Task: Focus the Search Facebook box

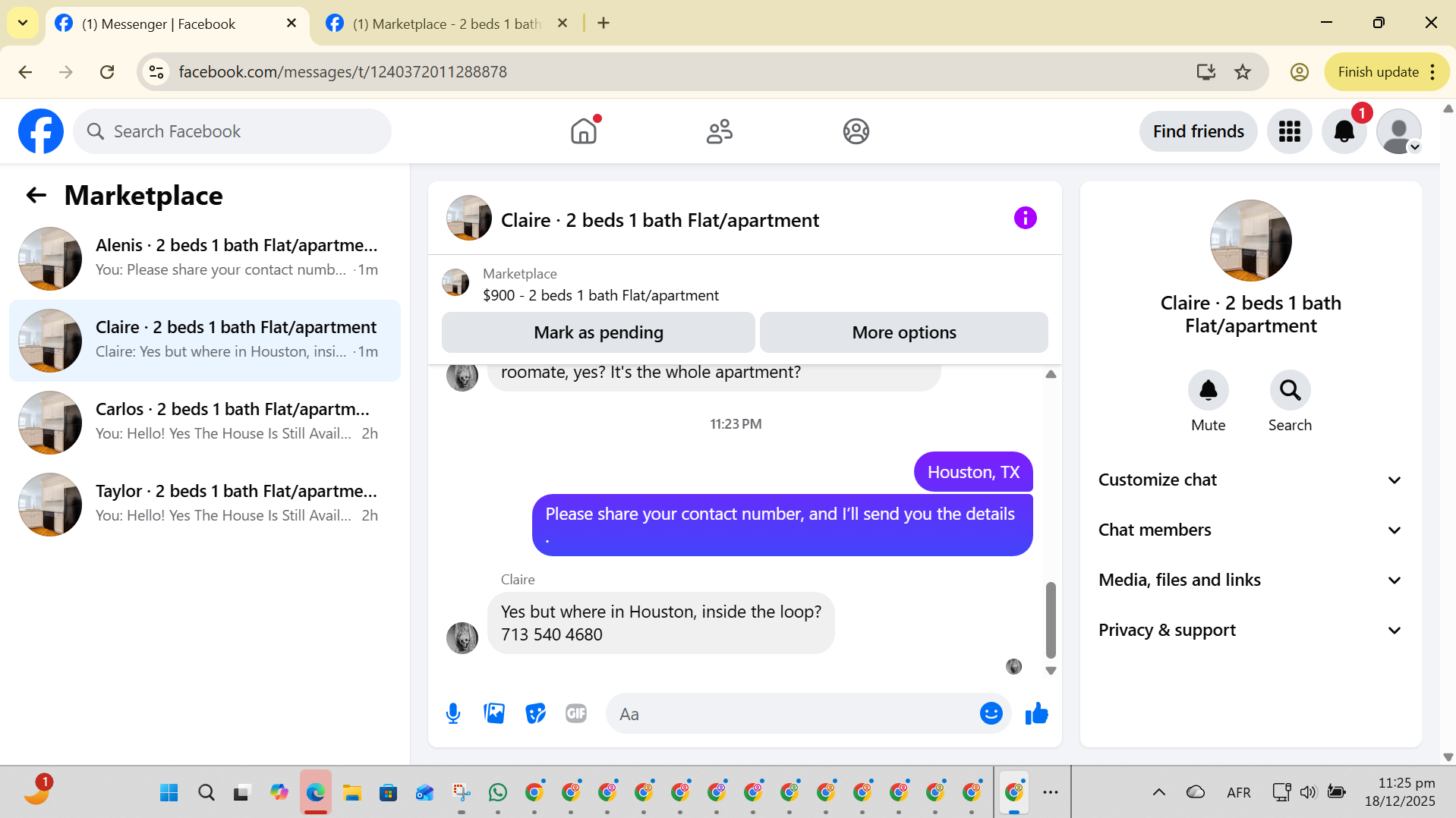Action: [x=232, y=131]
